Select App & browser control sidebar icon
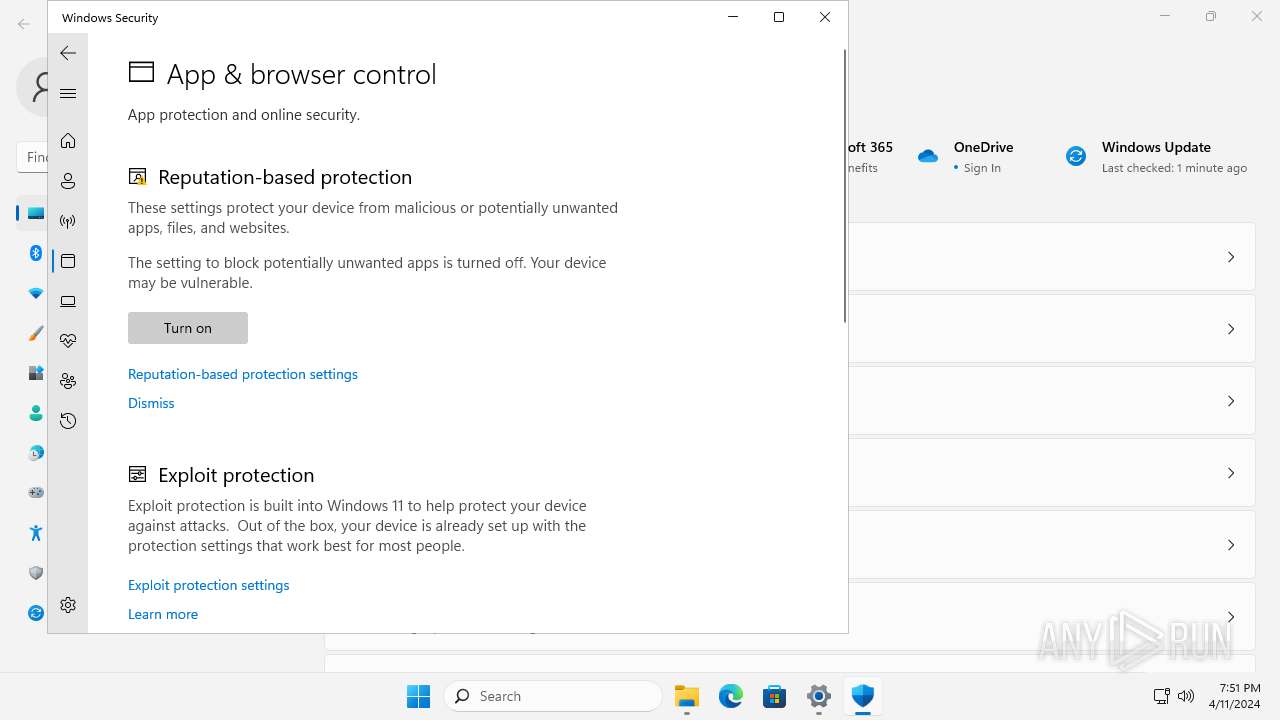The height and width of the screenshot is (720, 1280). click(x=68, y=261)
